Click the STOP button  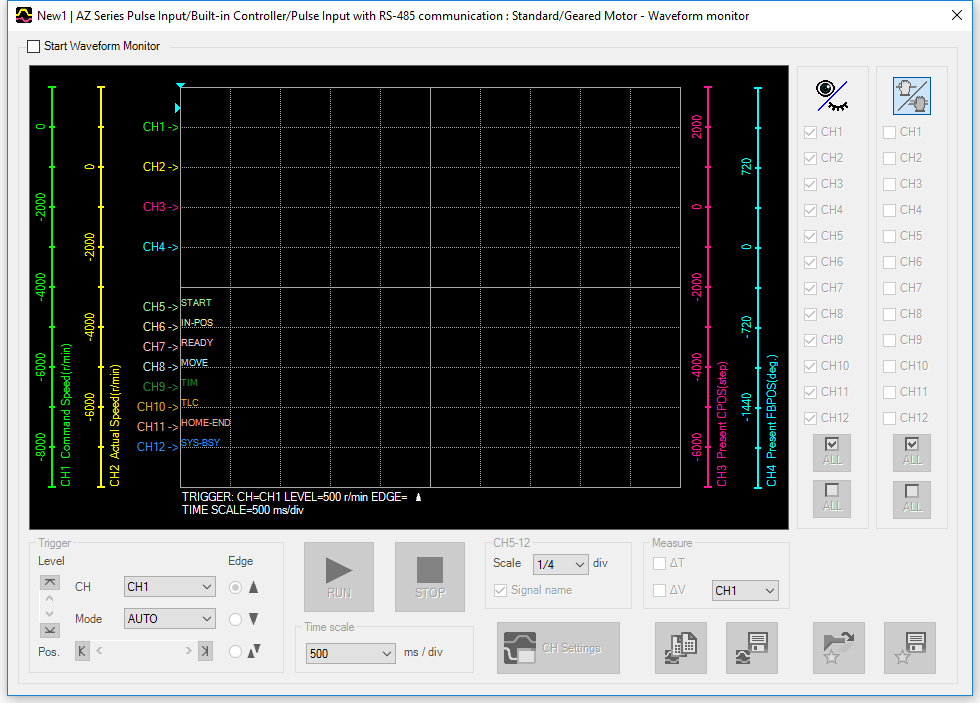pyautogui.click(x=429, y=577)
